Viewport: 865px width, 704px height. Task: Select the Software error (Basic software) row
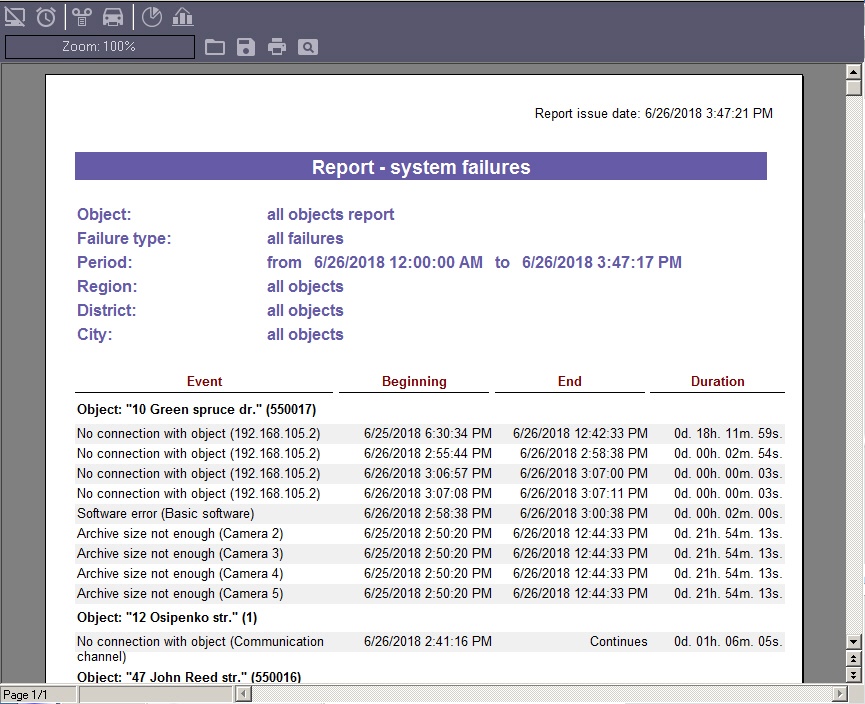click(x=166, y=513)
